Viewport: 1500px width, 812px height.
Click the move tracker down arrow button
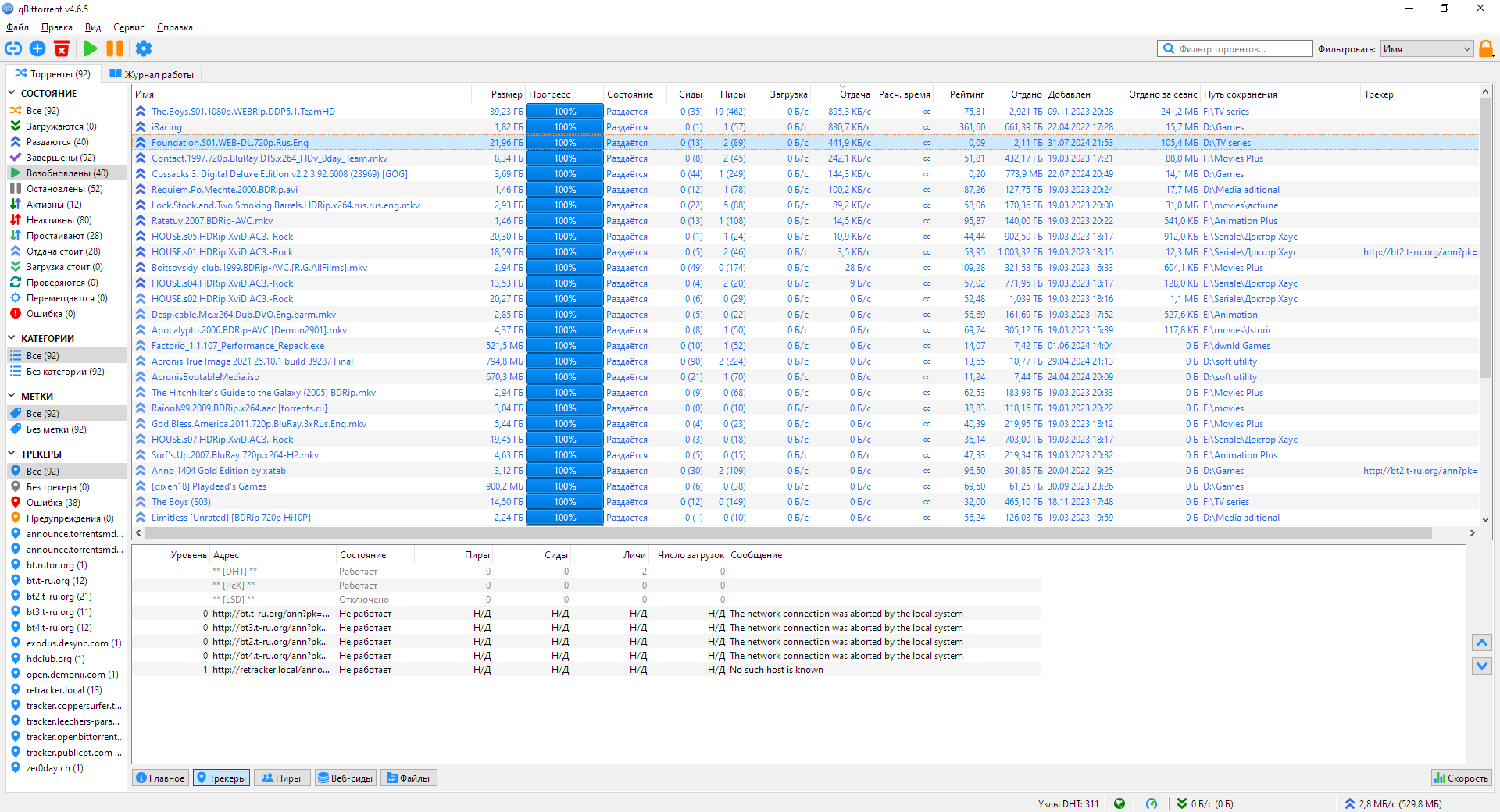(x=1482, y=666)
